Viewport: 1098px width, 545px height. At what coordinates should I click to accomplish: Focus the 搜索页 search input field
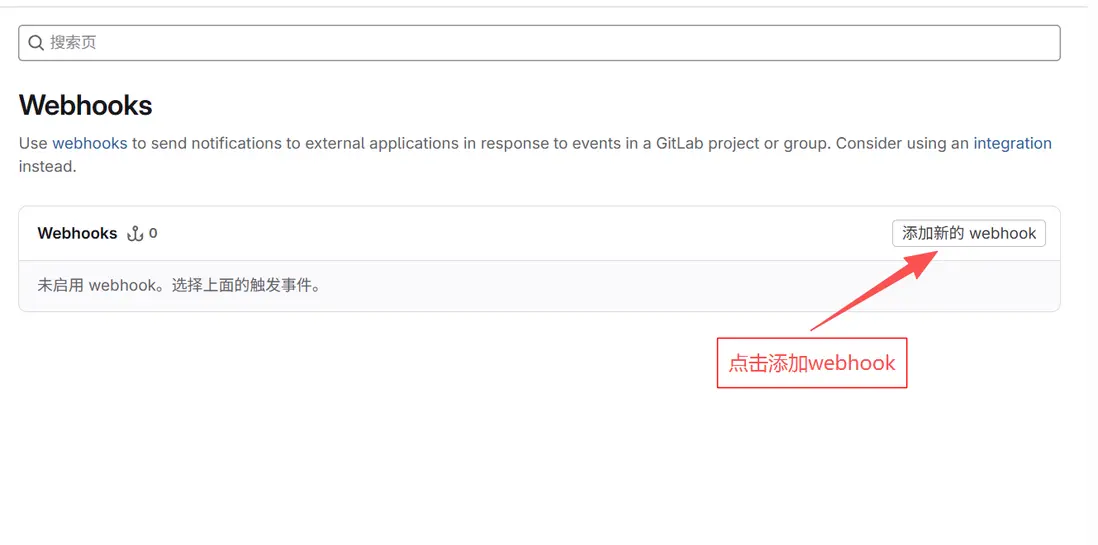coord(540,43)
